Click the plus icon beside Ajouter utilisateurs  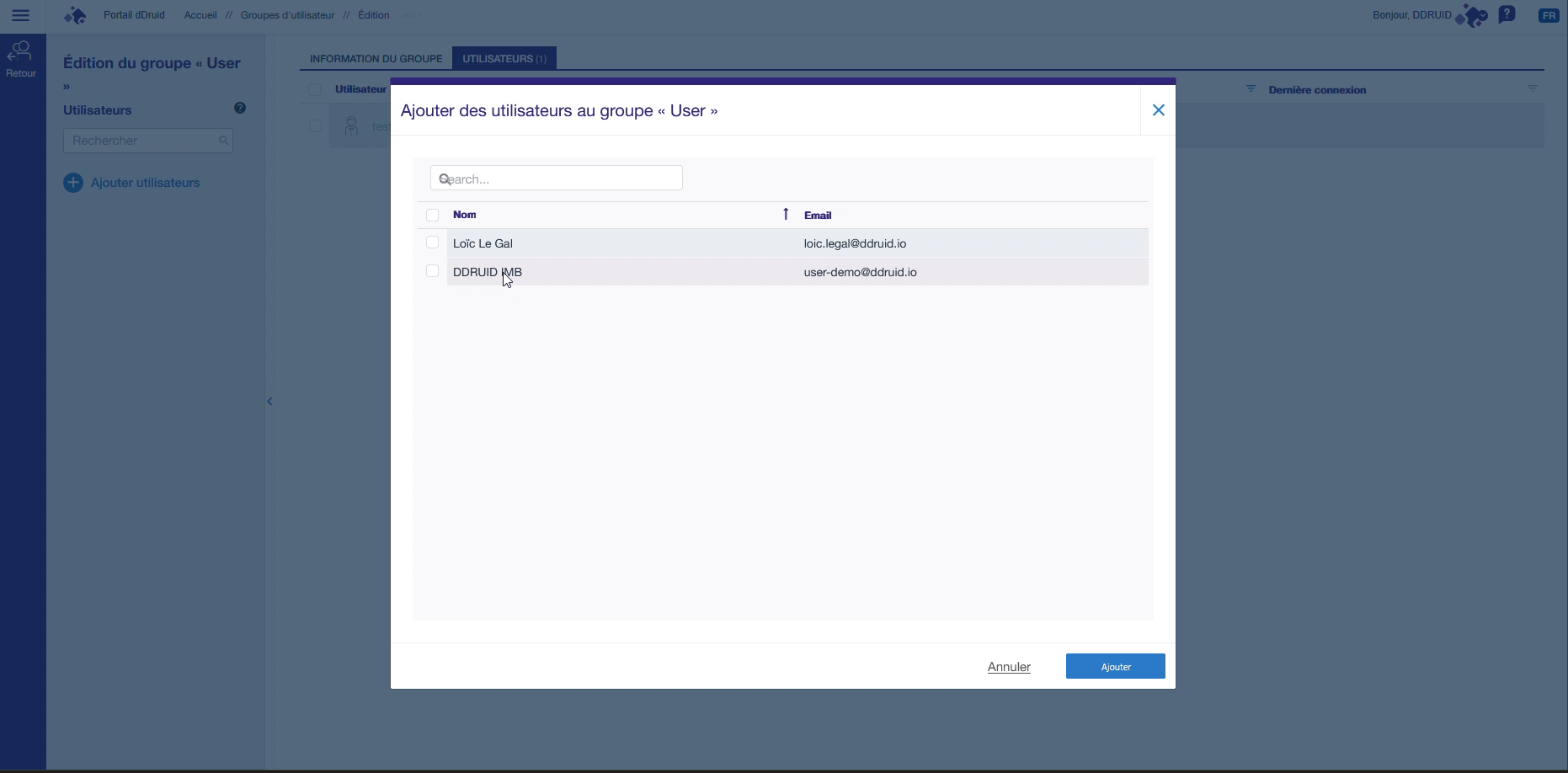click(x=73, y=183)
